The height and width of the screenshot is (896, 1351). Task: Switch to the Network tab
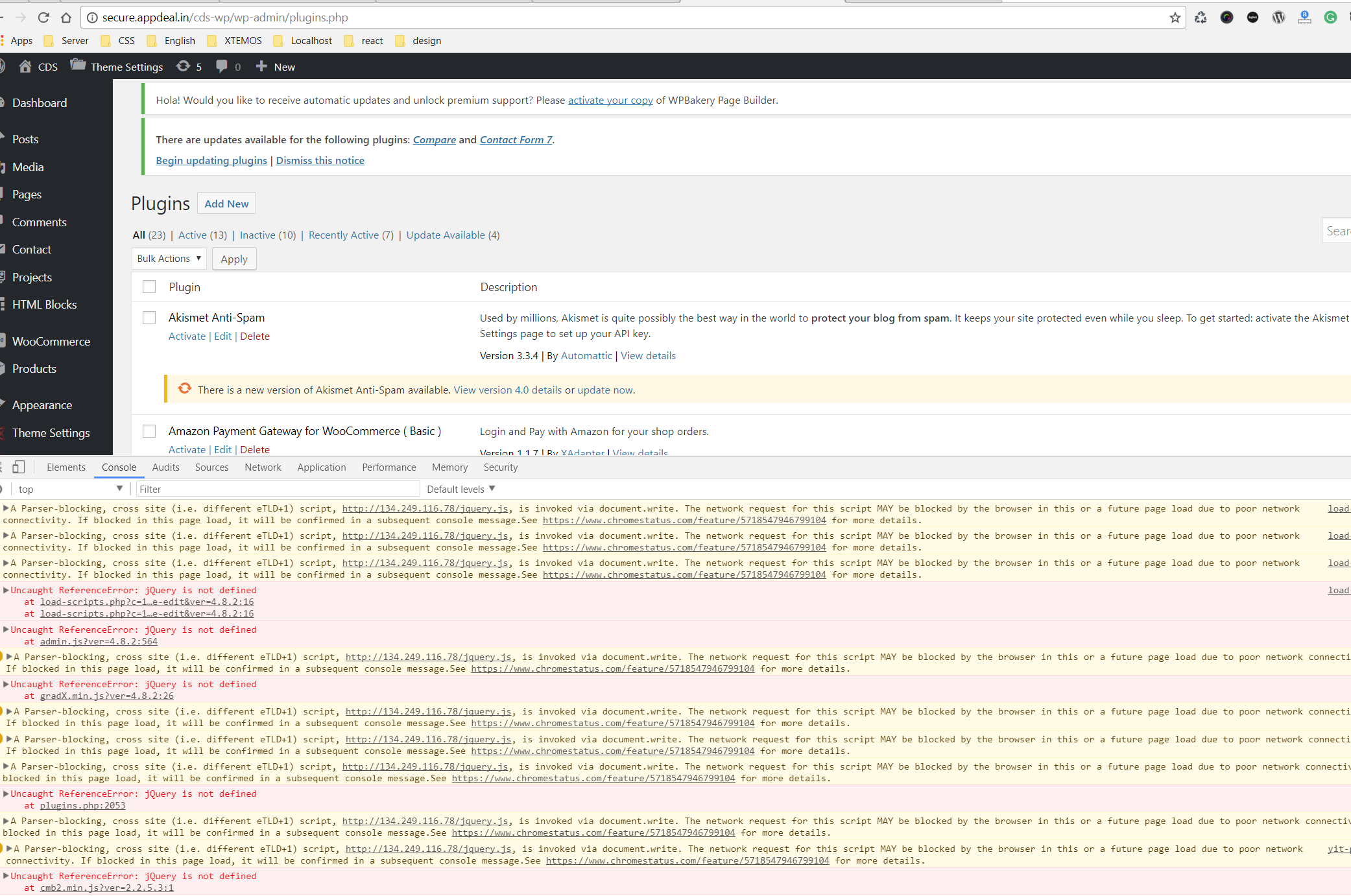coord(263,467)
